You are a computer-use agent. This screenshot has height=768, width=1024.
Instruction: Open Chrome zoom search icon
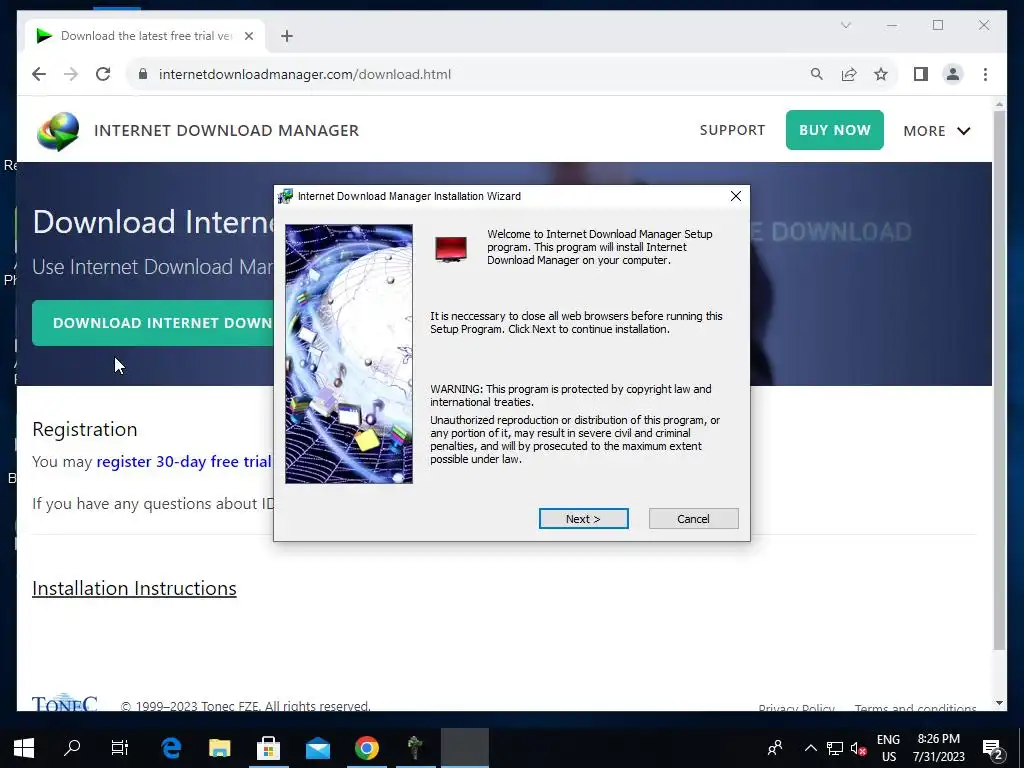(816, 74)
